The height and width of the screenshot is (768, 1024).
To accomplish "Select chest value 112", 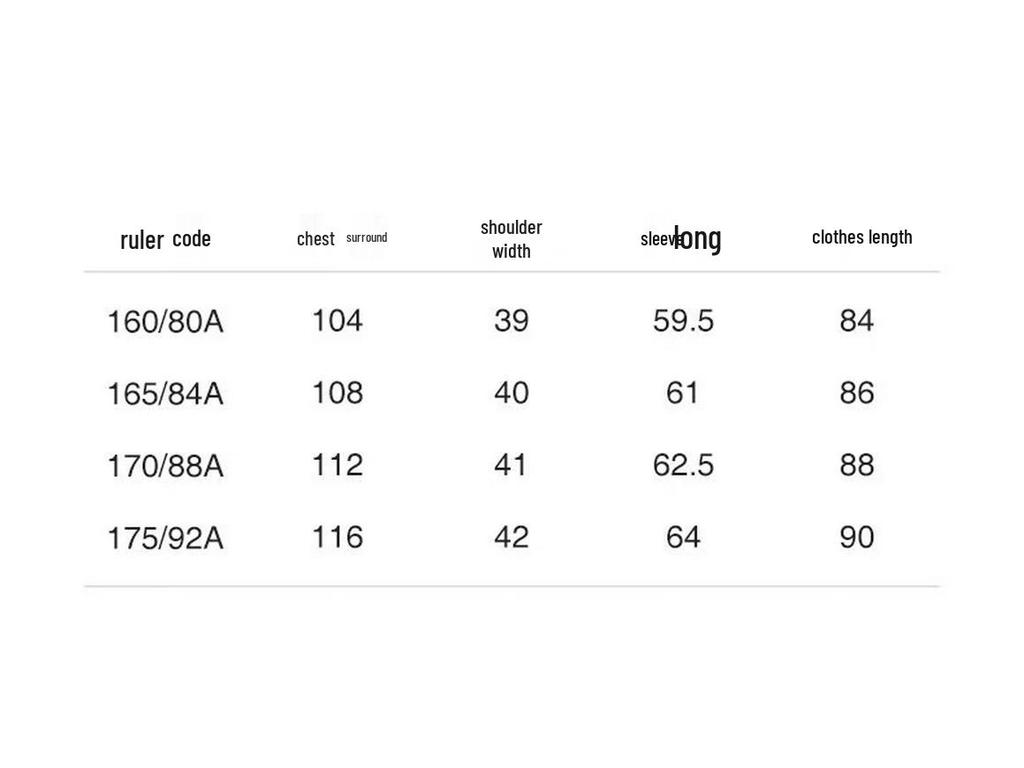I will [337, 465].
